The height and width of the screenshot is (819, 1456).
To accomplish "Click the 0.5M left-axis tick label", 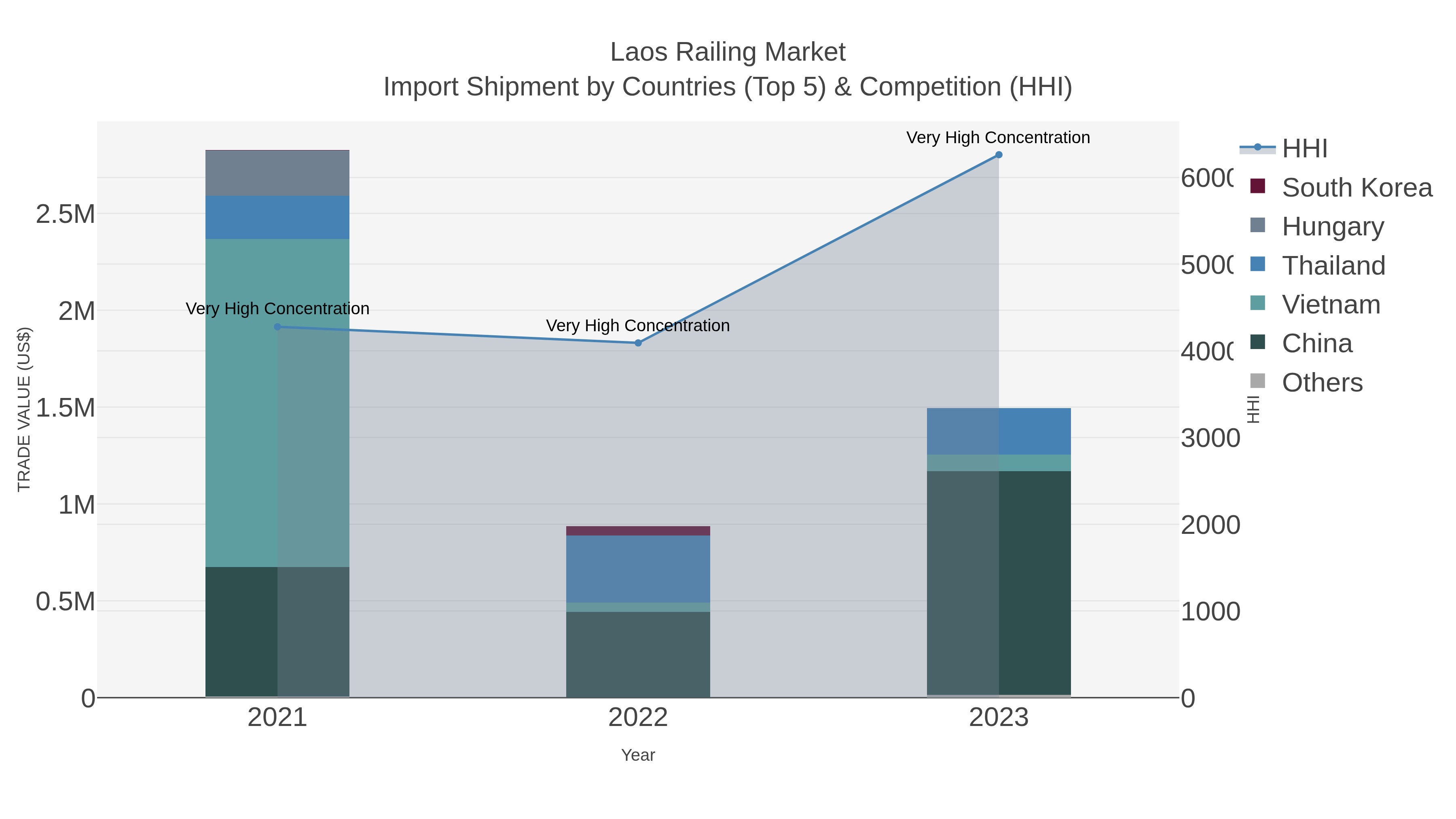I will coord(66,601).
